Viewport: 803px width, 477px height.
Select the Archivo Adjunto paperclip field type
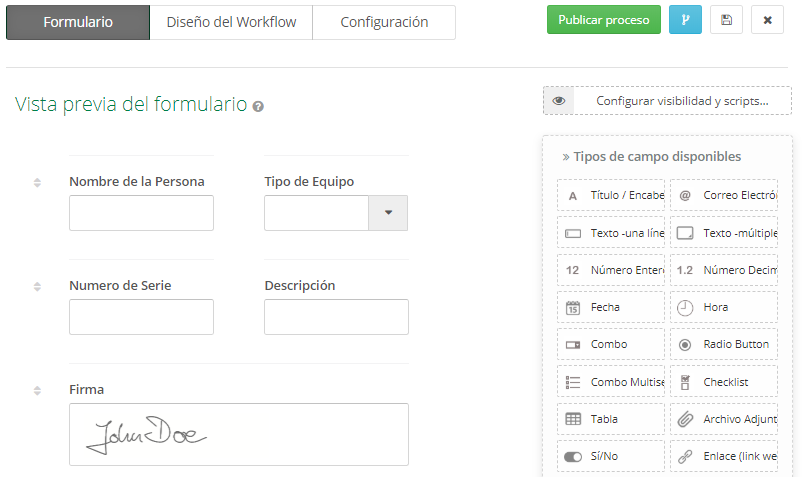(x=724, y=419)
